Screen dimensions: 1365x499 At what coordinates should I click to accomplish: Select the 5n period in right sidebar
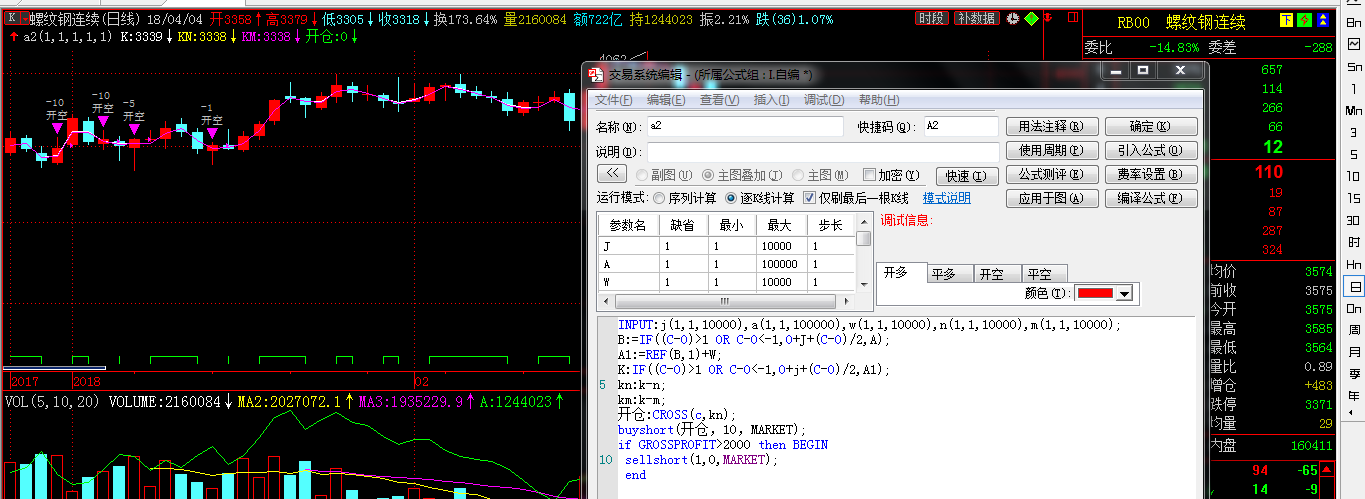(1354, 66)
